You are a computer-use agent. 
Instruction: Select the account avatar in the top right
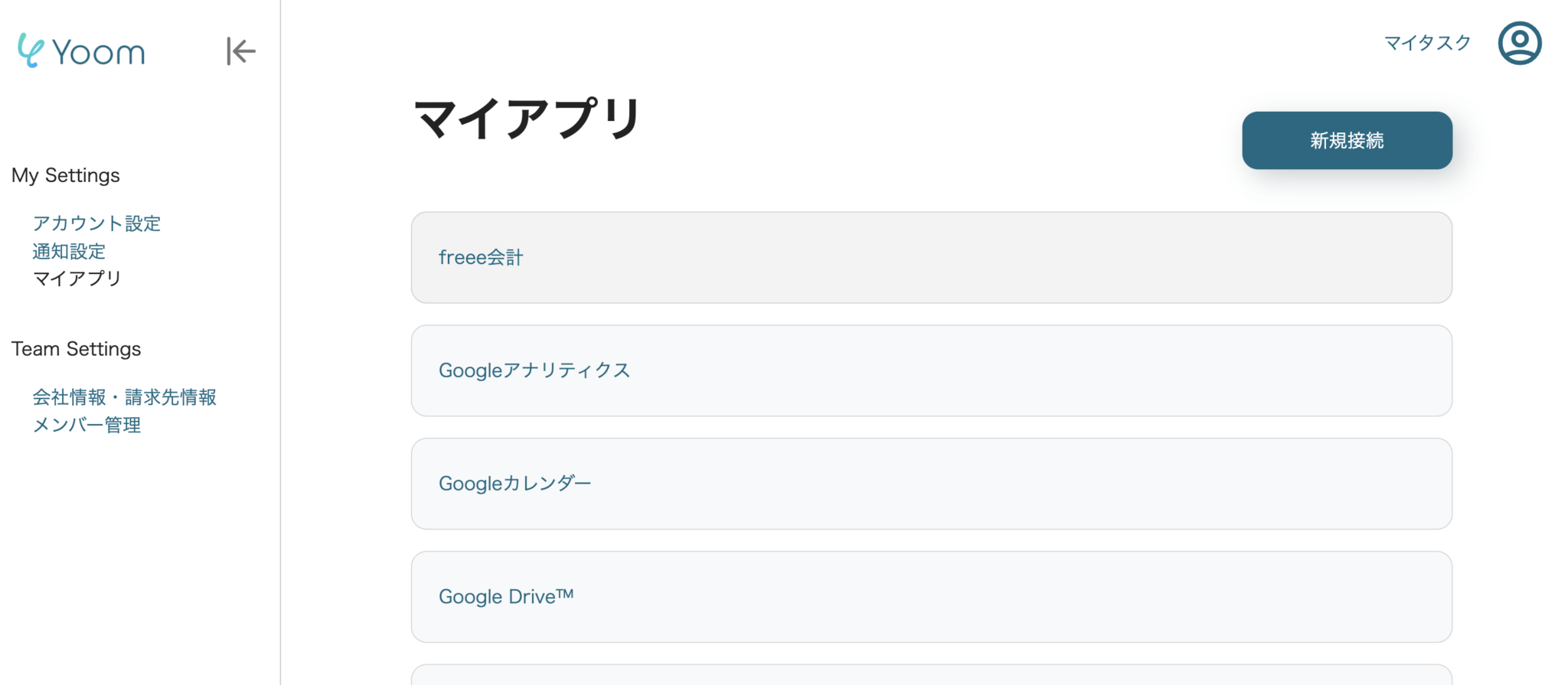[x=1520, y=43]
